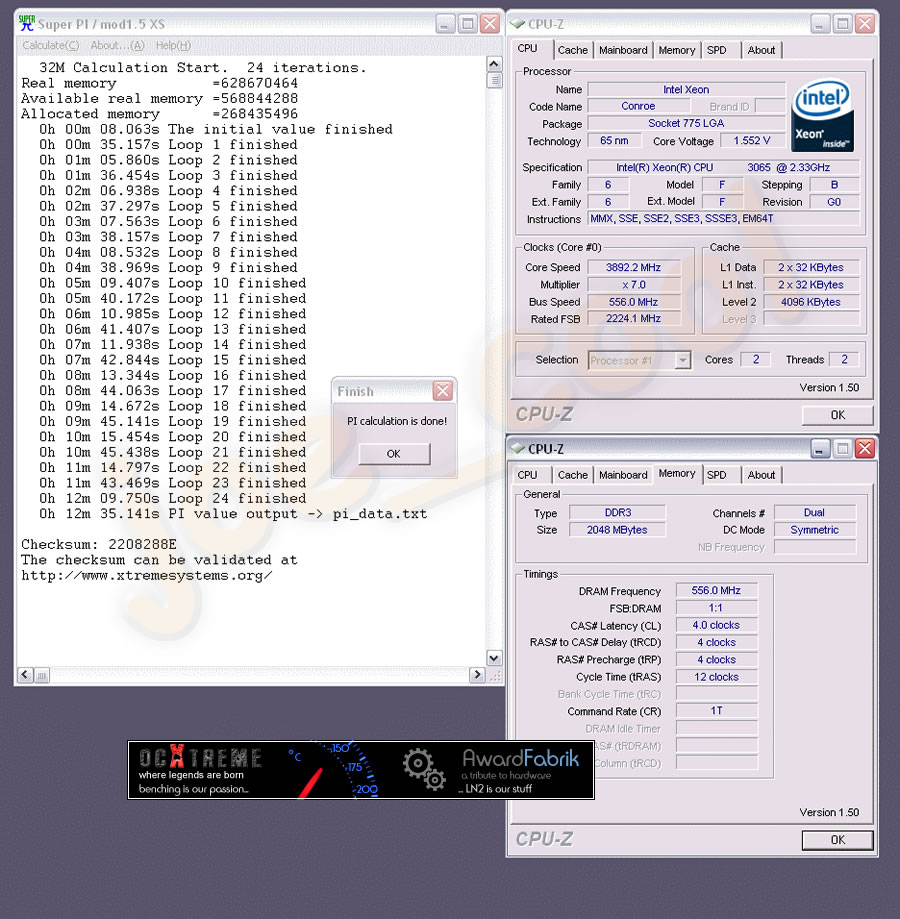Click the Bus Speed 556.0 MHz field
Screen dimensions: 900x919
coord(633,302)
